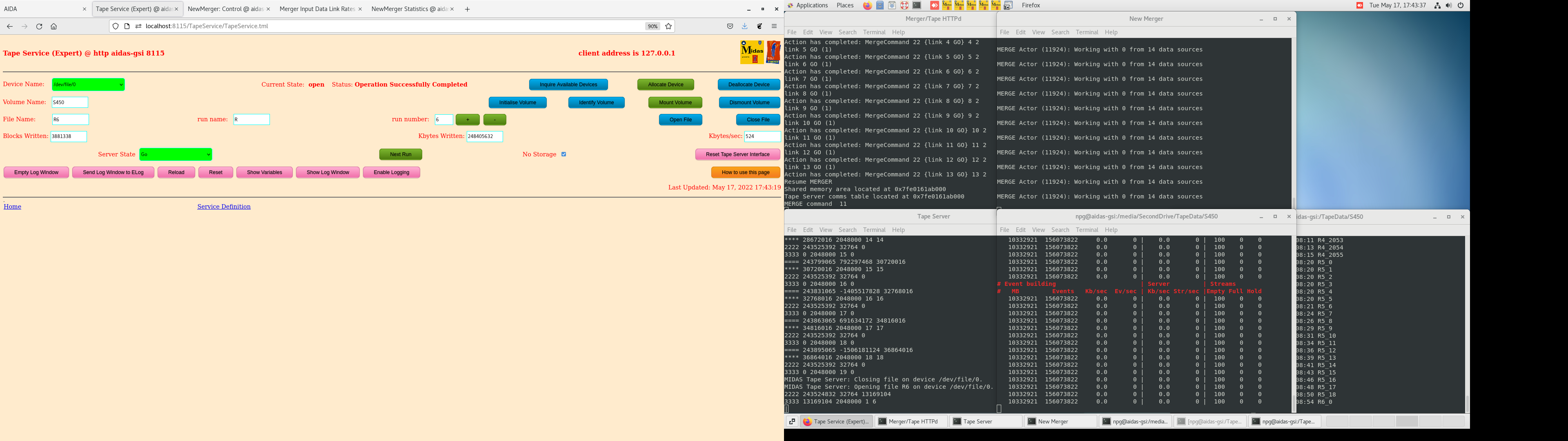
Task: Open the Applications menu
Action: pos(811,5)
